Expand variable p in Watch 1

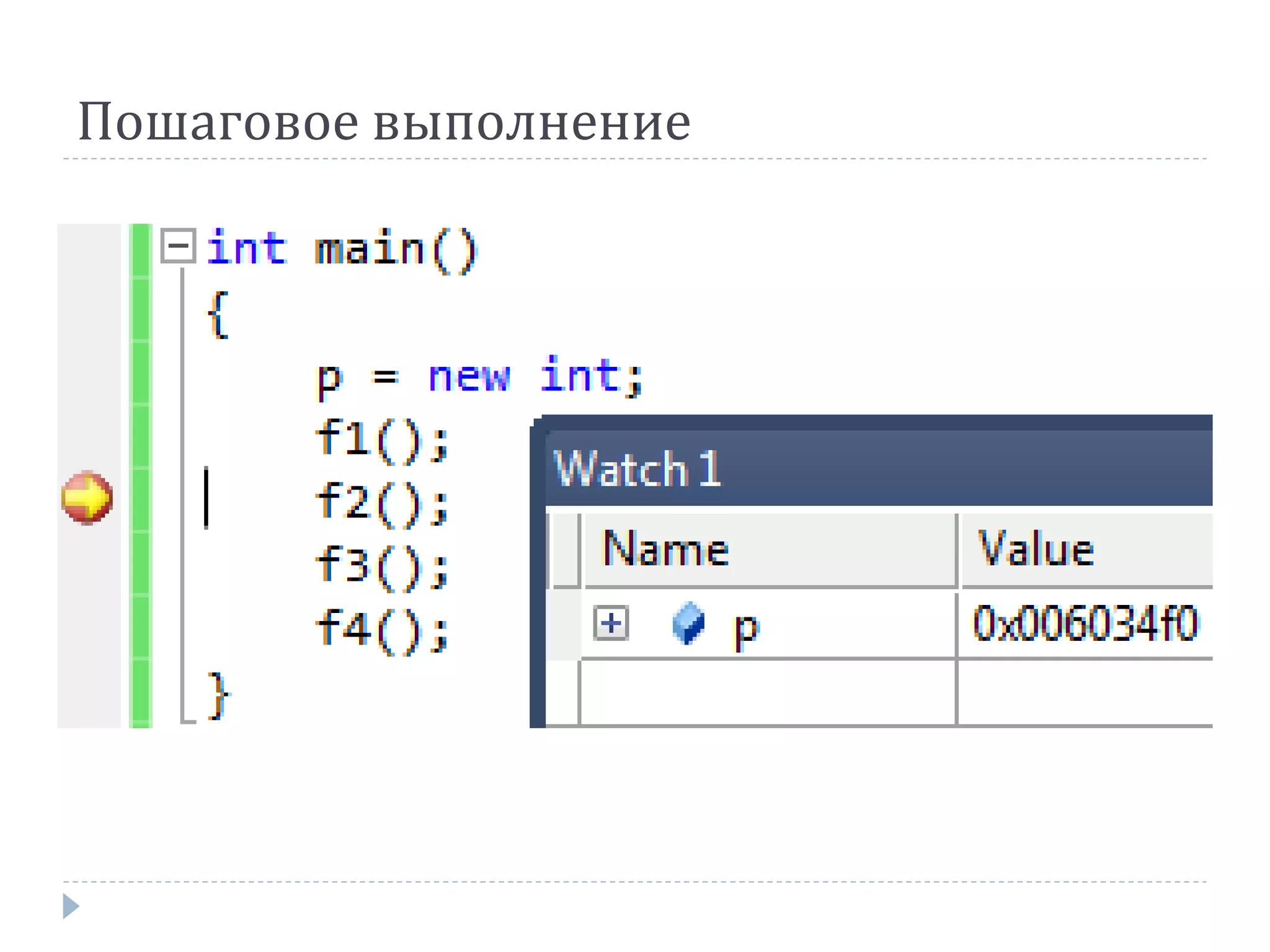point(611,622)
